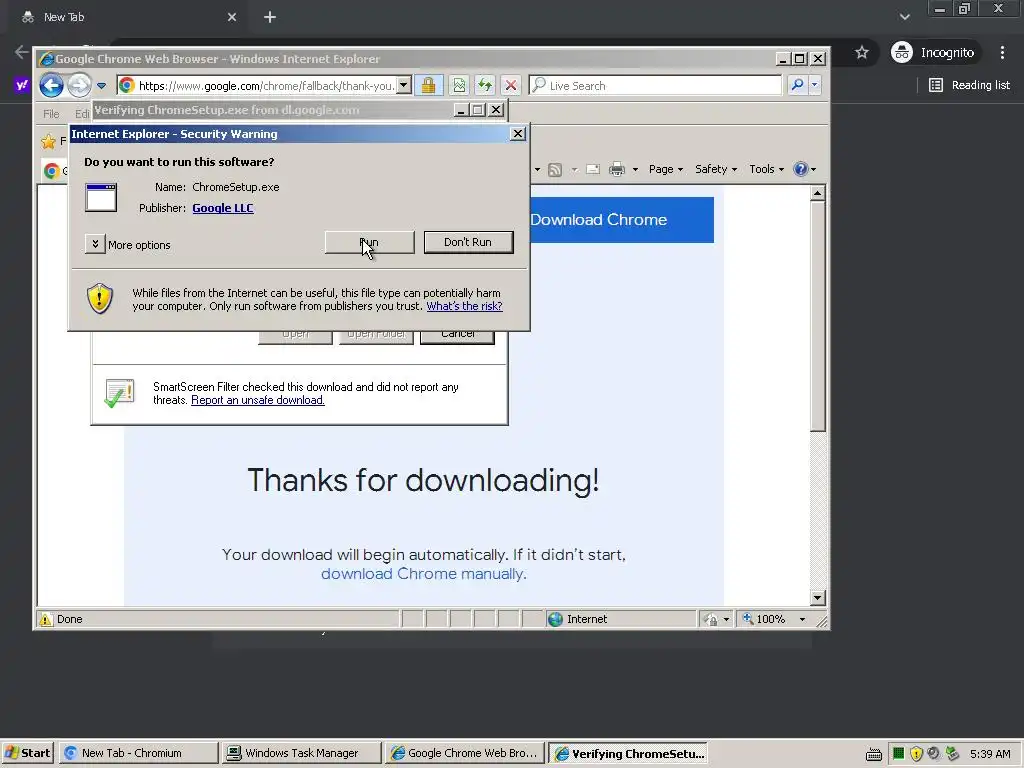Click the Favorites star icon
Viewport: 1024px width, 768px height.
[x=48, y=141]
